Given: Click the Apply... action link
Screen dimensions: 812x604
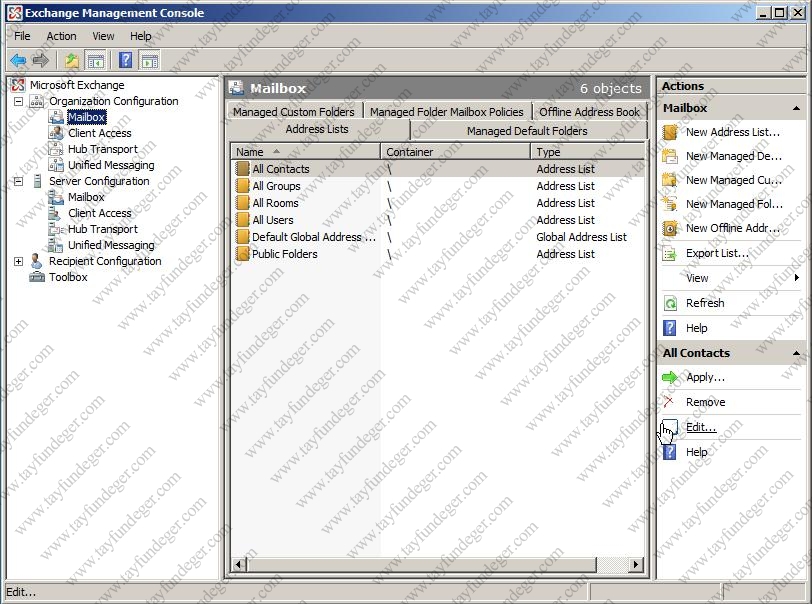Looking at the screenshot, I should [x=705, y=377].
